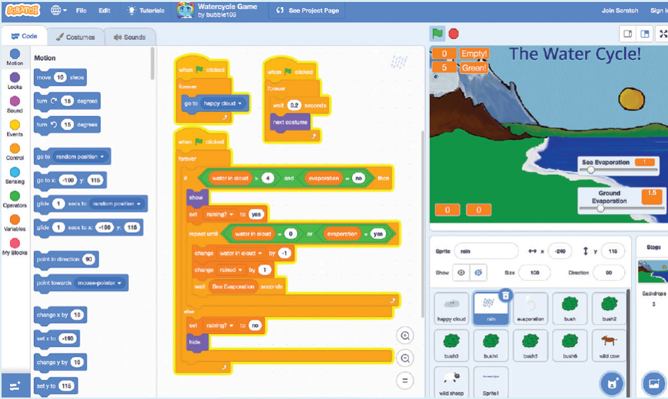Viewport: 668px width, 399px height.
Task: Click the 'move 10 steps' palette block
Action: (60, 78)
